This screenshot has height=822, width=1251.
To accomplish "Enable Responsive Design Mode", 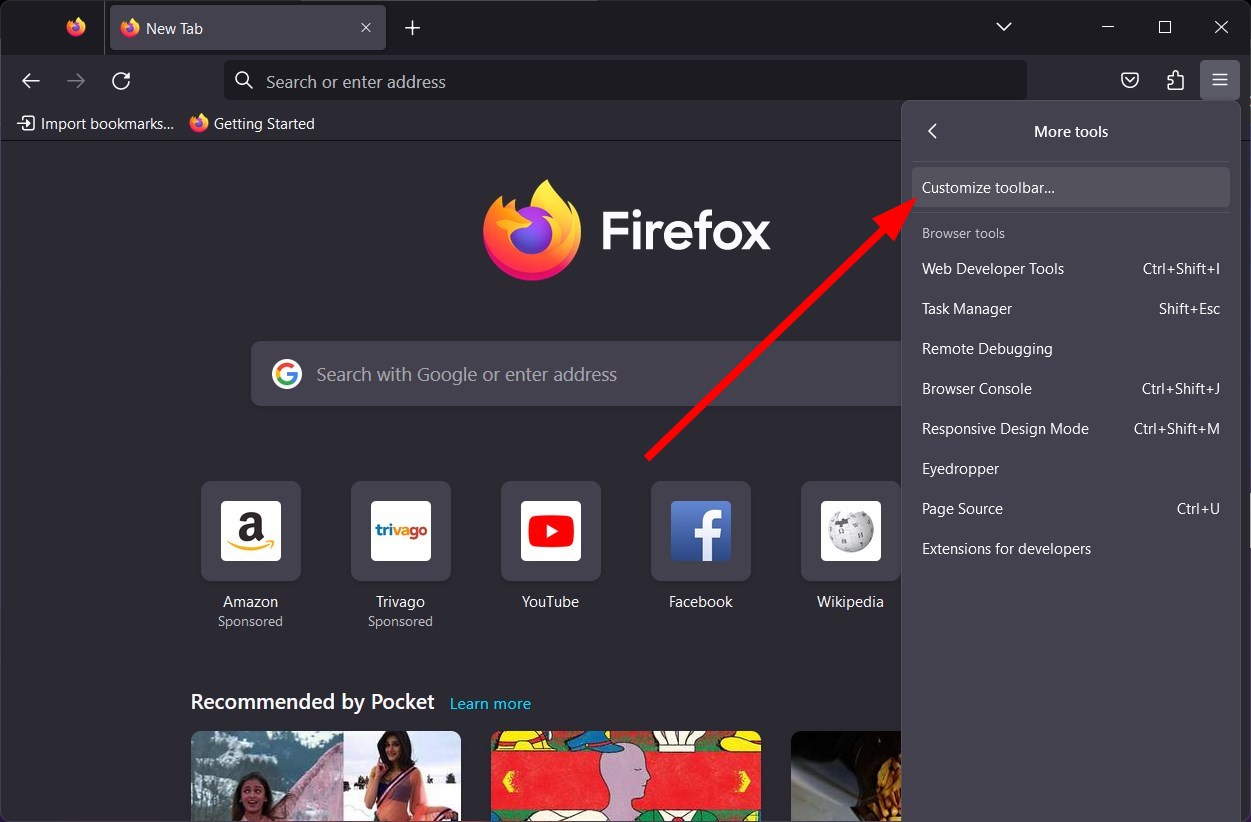I will tap(1071, 429).
